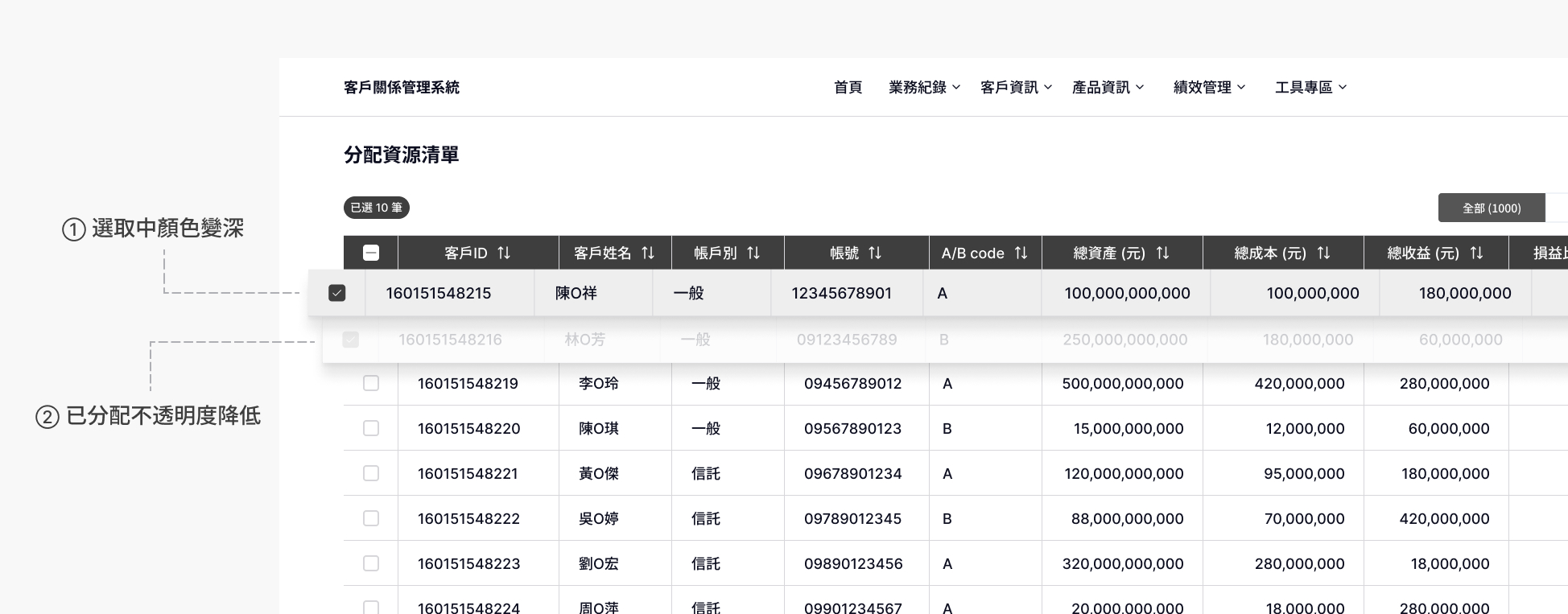The width and height of the screenshot is (1568, 614).
Task: Click total cost 12,000,000
Action: coord(1305,428)
